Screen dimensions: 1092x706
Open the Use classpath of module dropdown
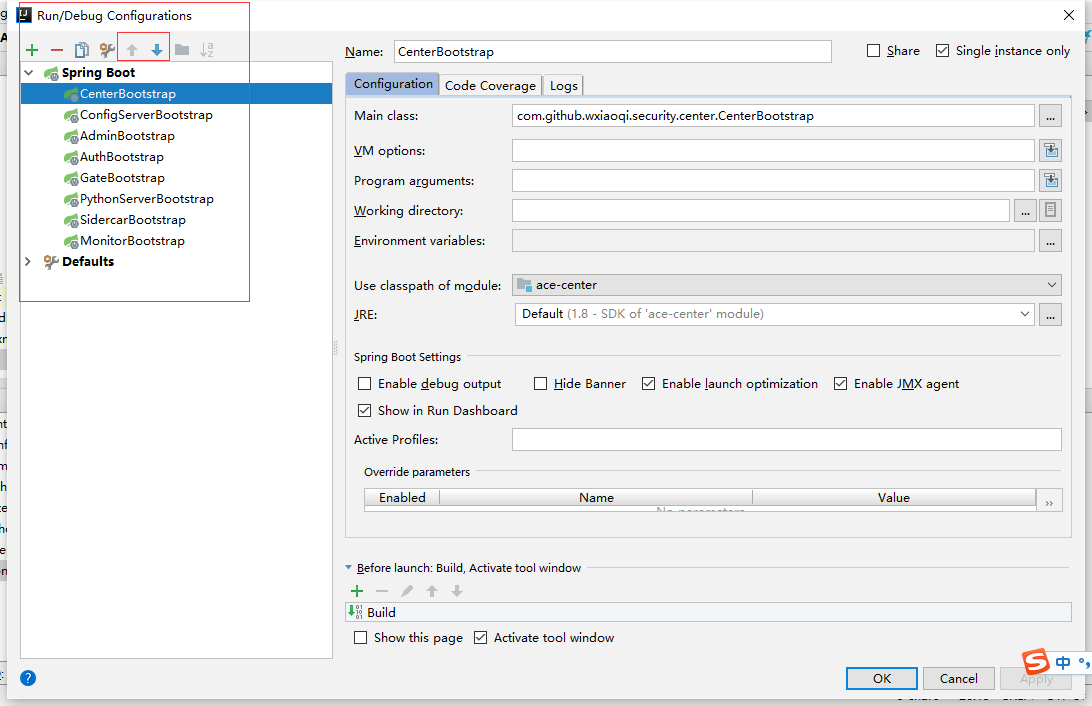[786, 285]
